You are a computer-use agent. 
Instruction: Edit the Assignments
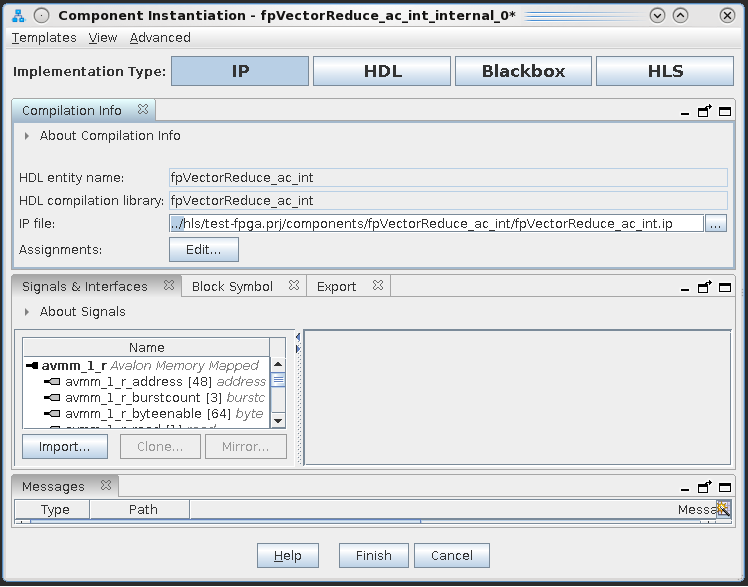coord(204,249)
